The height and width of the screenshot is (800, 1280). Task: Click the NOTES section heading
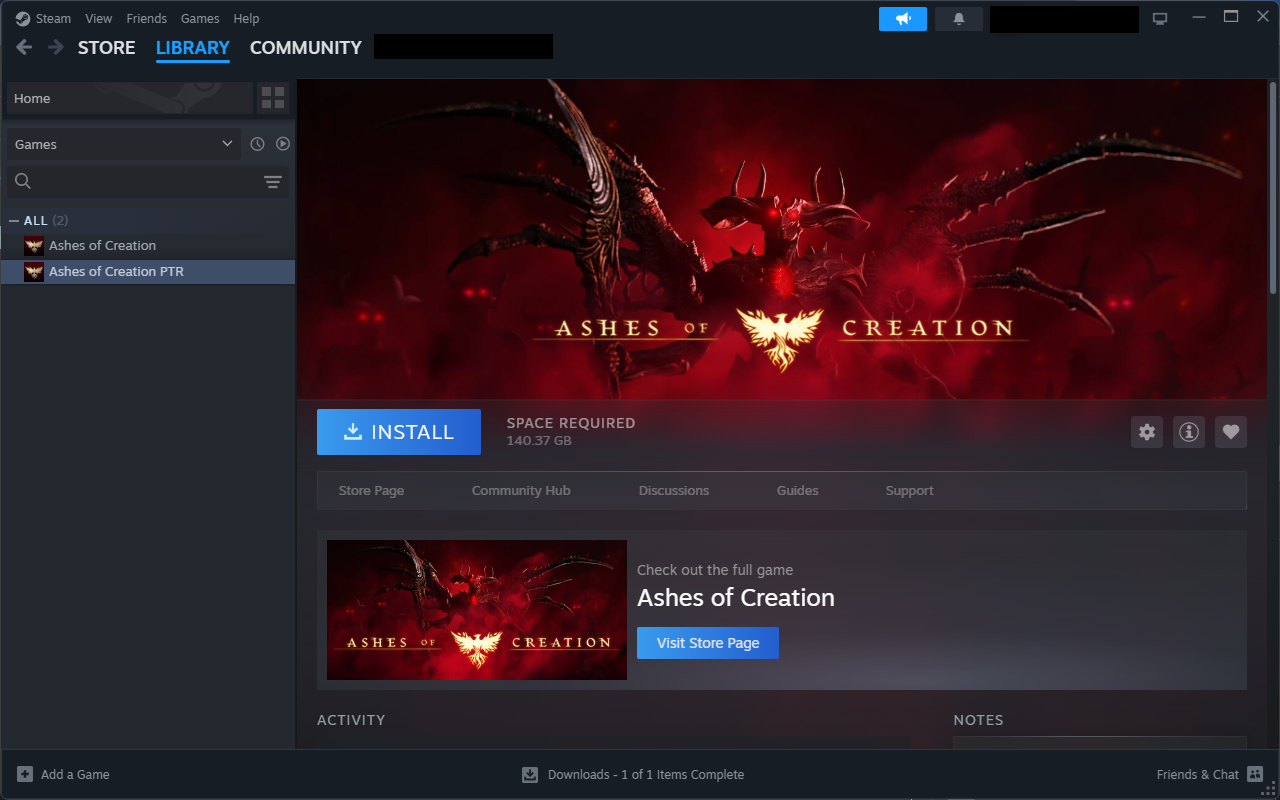click(978, 720)
